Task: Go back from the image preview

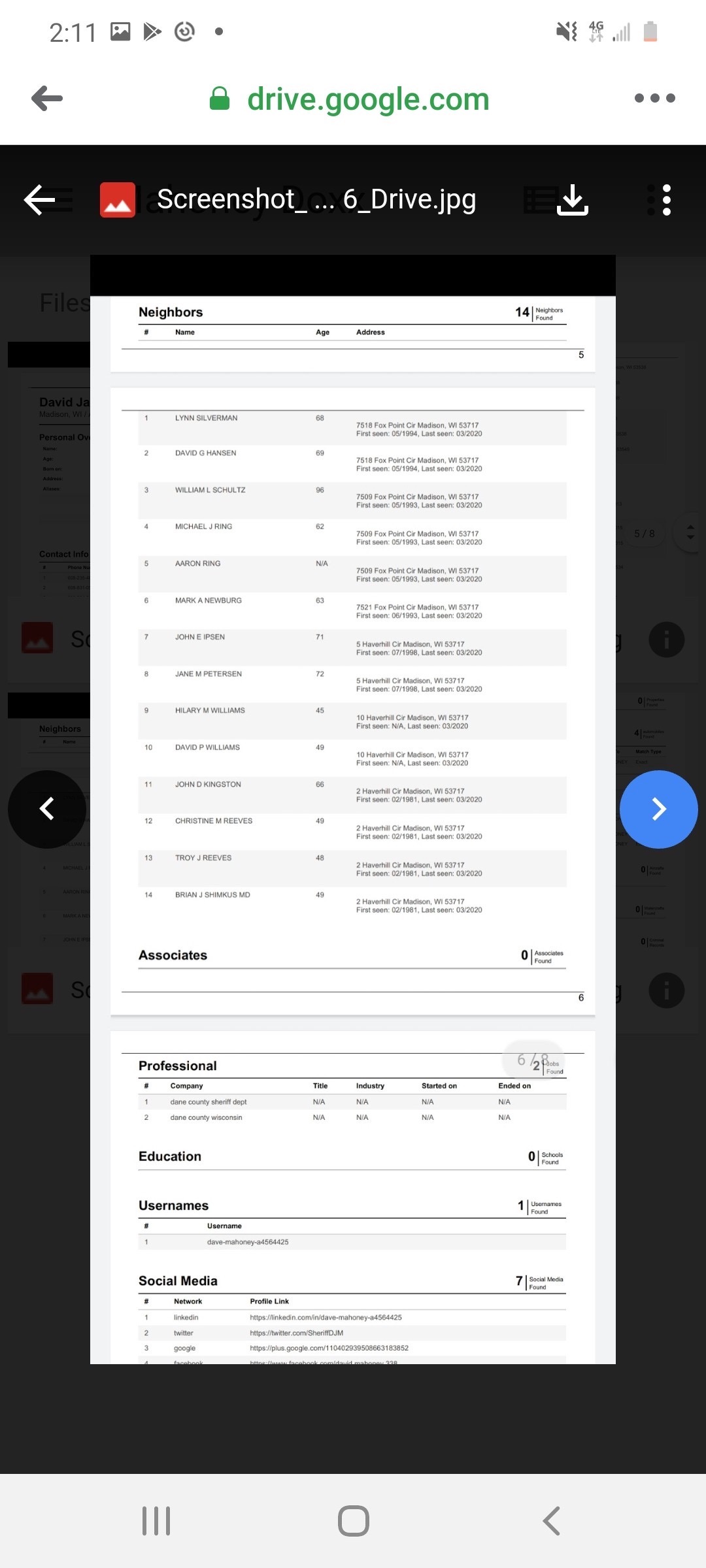Action: (39, 199)
